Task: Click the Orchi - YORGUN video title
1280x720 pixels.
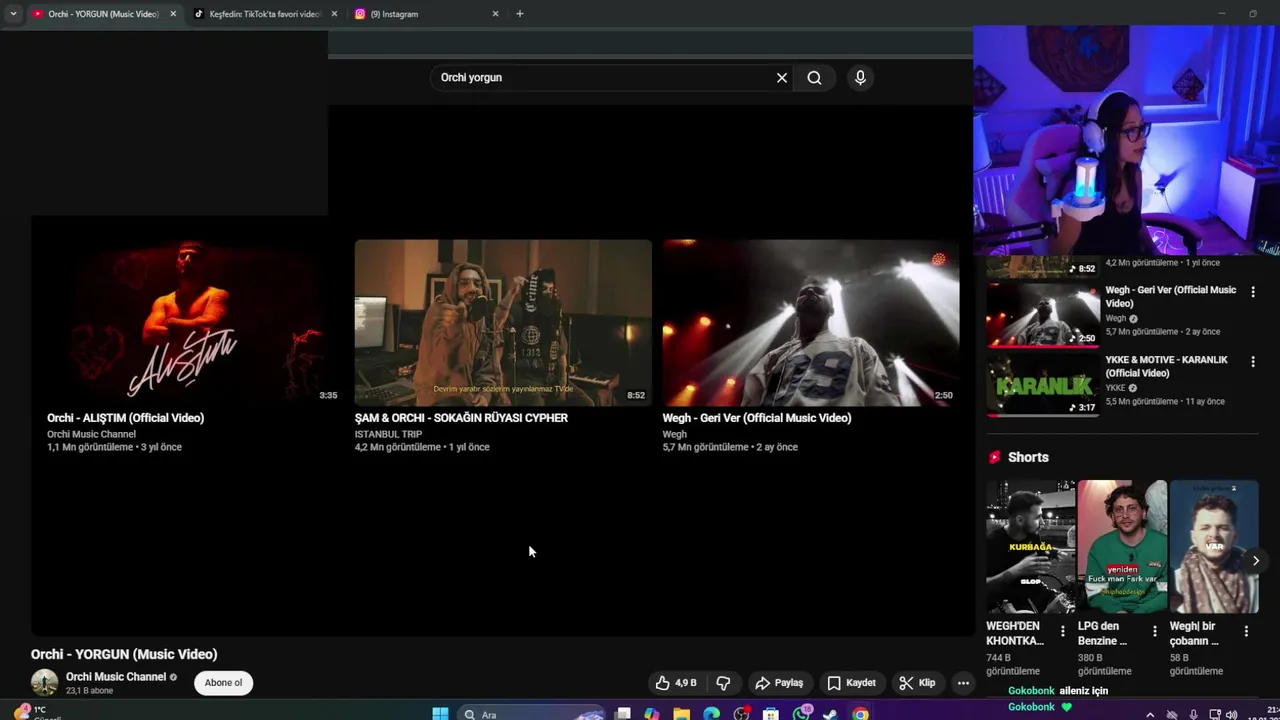Action: click(x=124, y=654)
